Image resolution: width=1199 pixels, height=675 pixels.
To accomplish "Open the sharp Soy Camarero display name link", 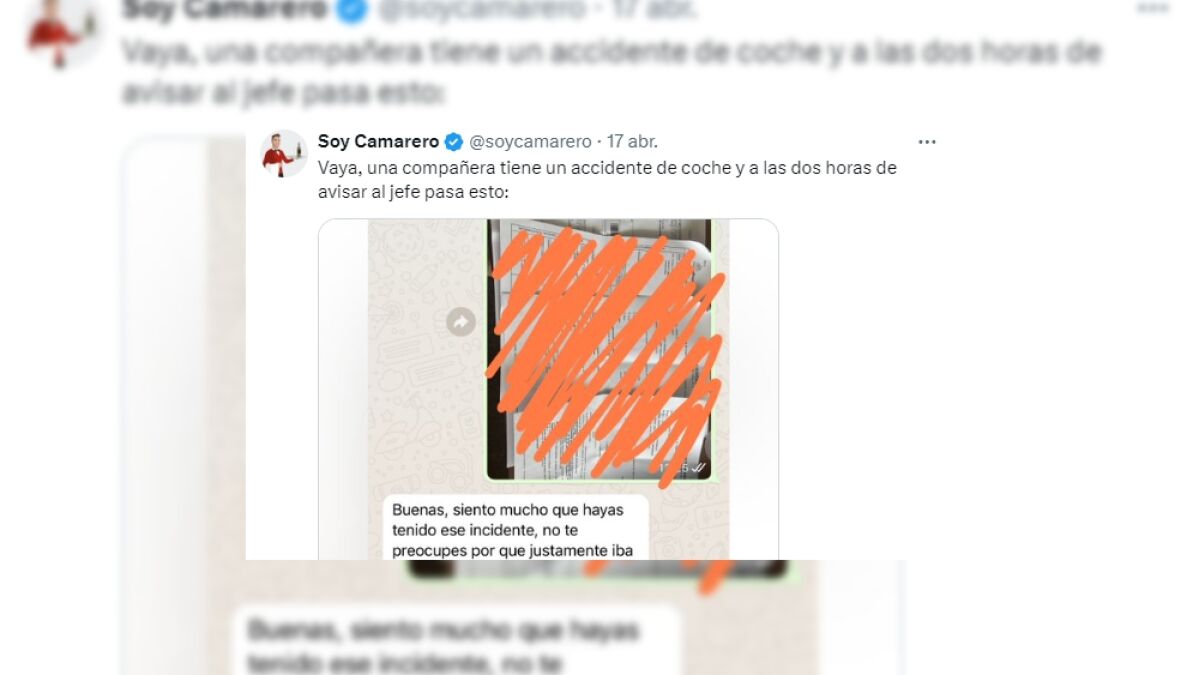I will tap(379, 141).
